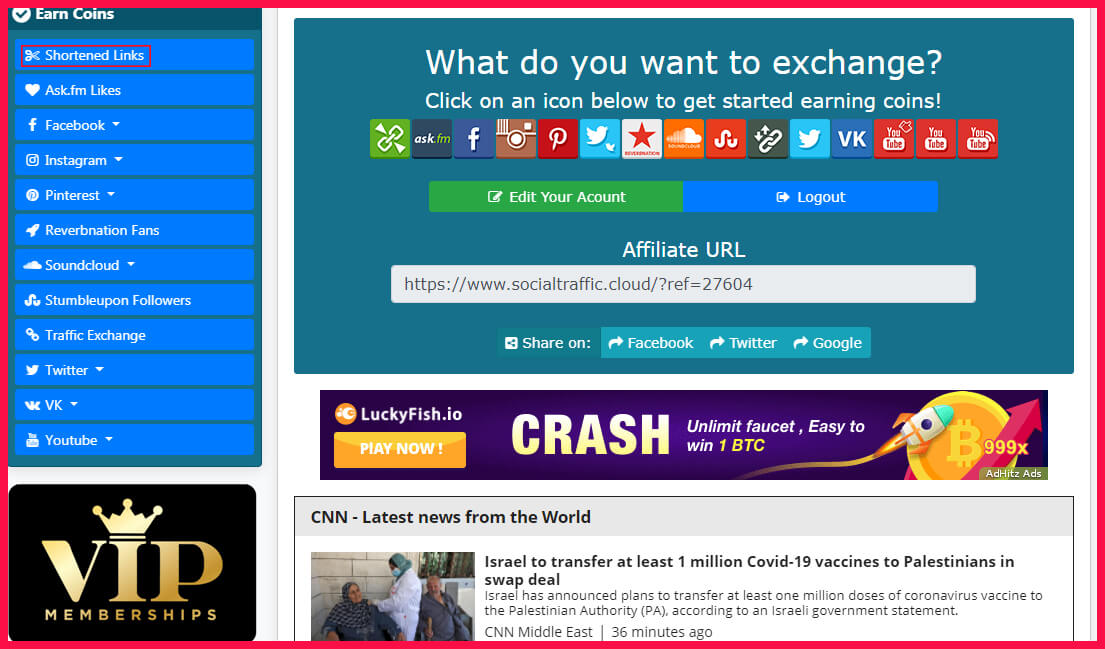Click the green shortened links chain icon
The image size is (1105, 649).
pyautogui.click(x=390, y=139)
